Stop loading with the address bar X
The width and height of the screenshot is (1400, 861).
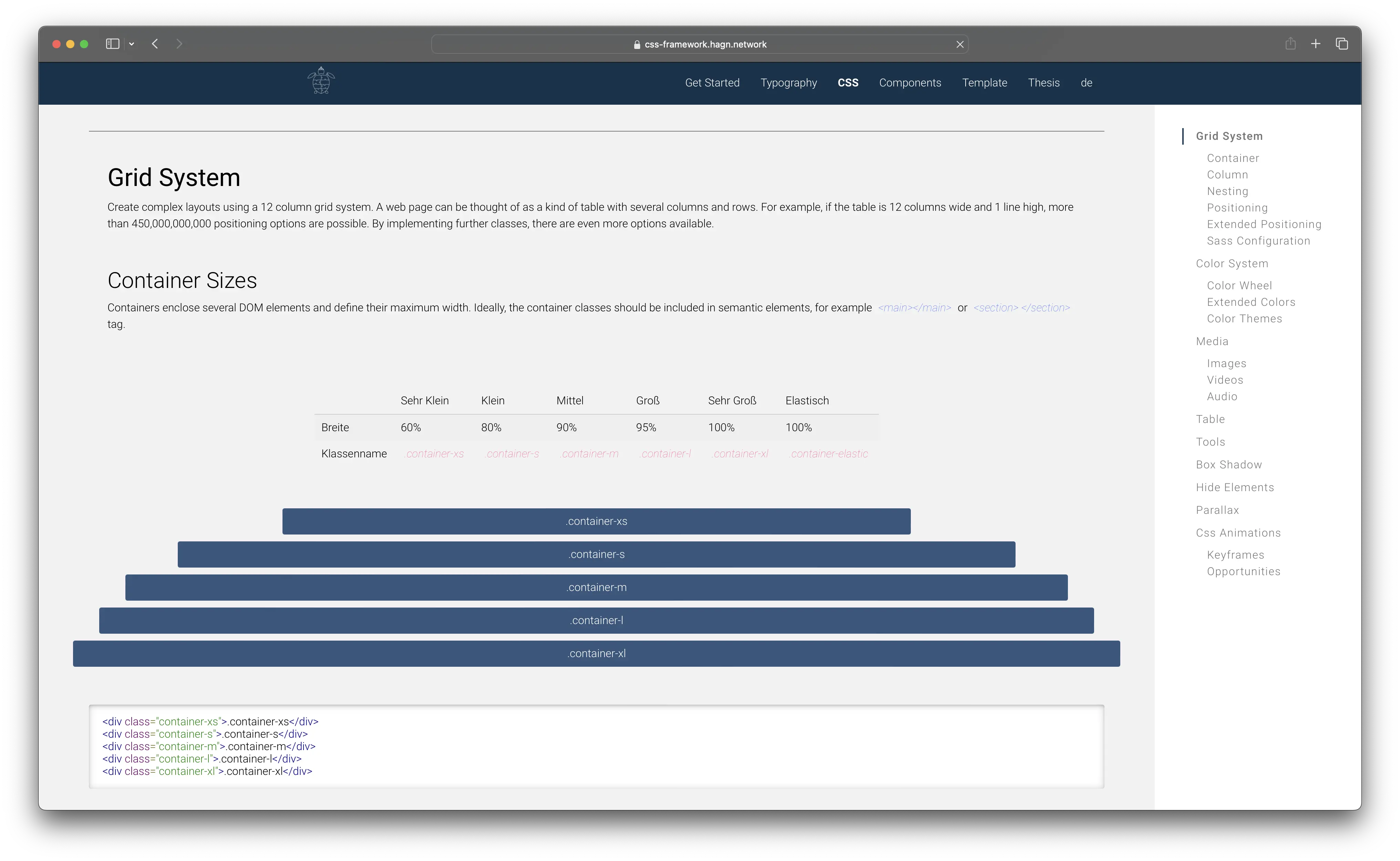[960, 44]
